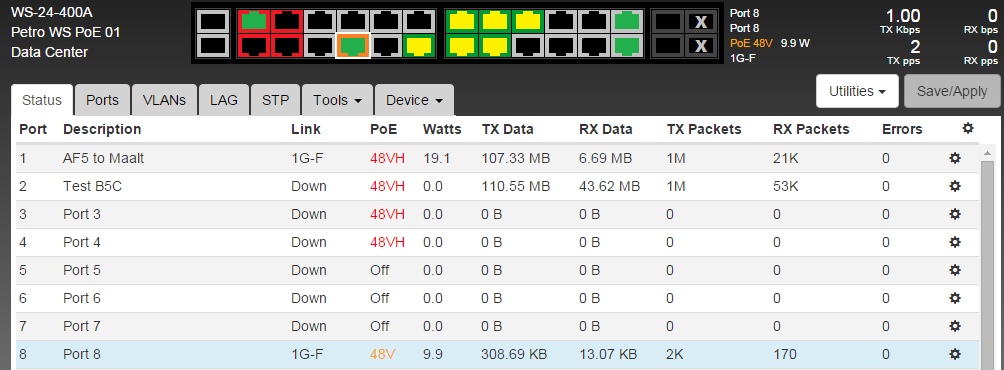The image size is (1004, 370).
Task: Expand the Device dropdown menu
Action: tap(414, 101)
